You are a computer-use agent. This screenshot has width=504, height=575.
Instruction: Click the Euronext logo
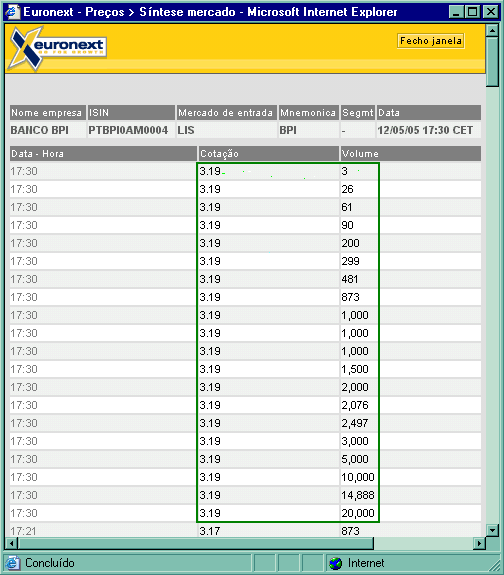coord(58,48)
